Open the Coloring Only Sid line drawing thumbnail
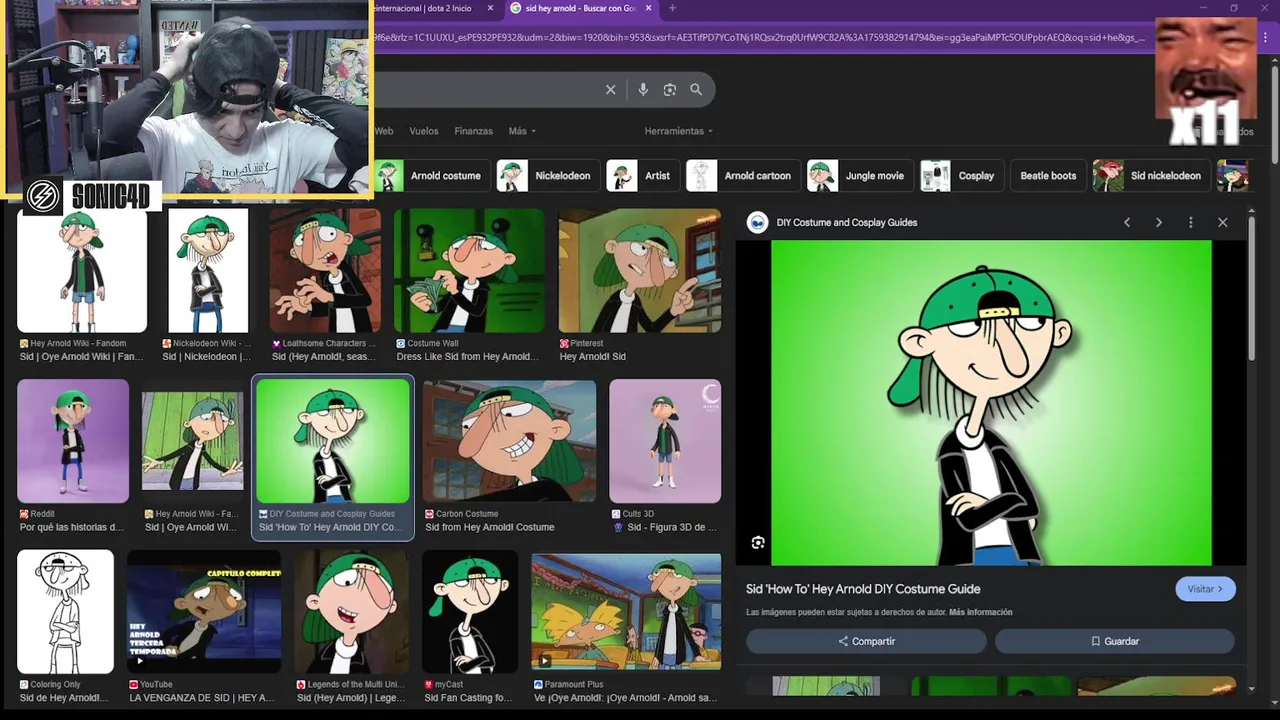This screenshot has height=720, width=1280. pos(65,612)
